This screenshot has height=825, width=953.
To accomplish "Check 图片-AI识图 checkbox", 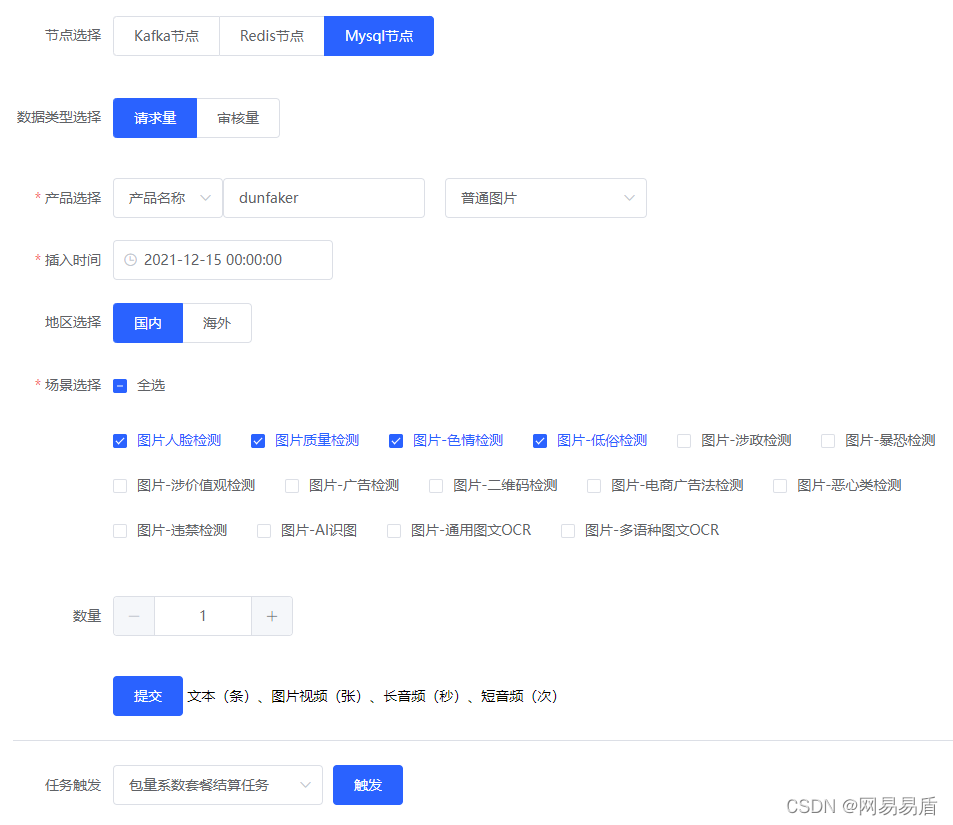I will pyautogui.click(x=264, y=531).
